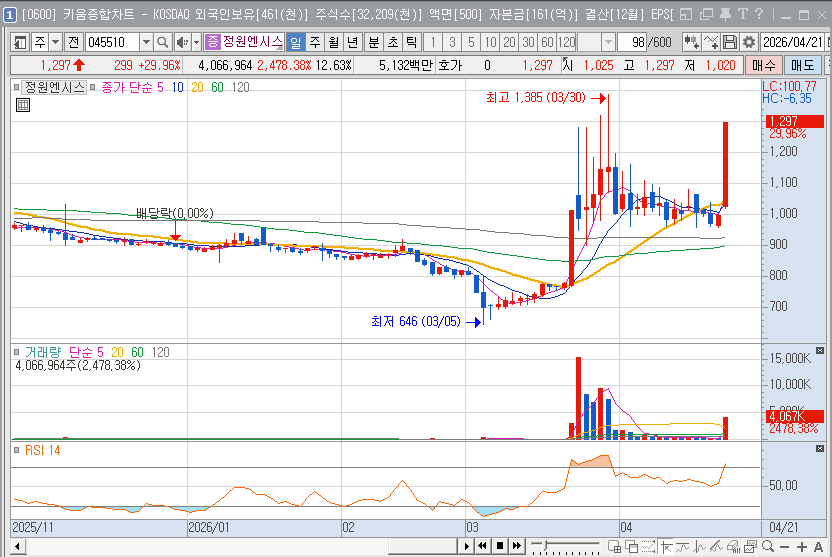Expand the 거래량 volume legend marker
The image size is (832, 557).
coord(16,352)
